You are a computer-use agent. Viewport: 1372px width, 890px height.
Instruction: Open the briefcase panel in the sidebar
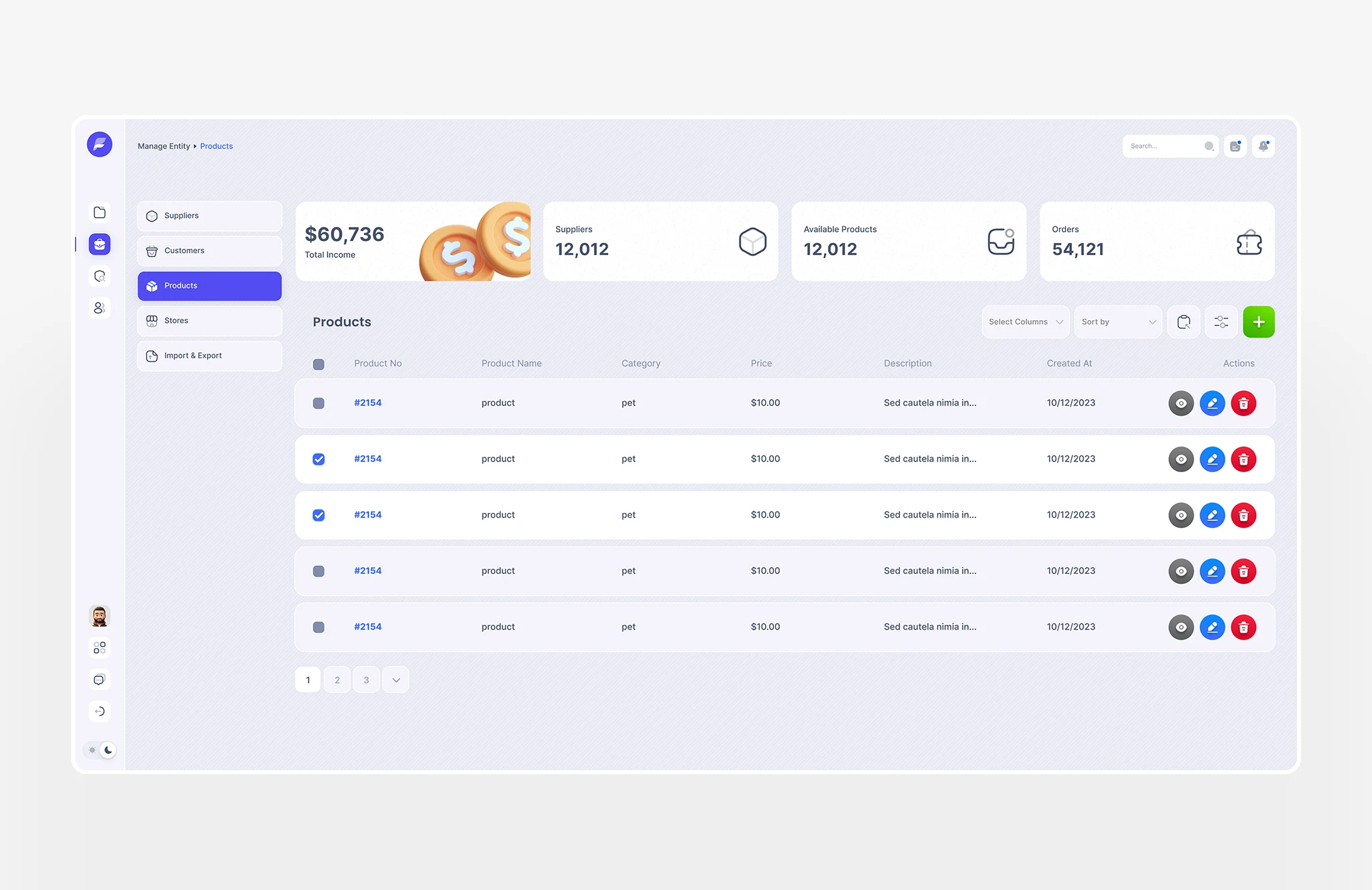pos(99,244)
